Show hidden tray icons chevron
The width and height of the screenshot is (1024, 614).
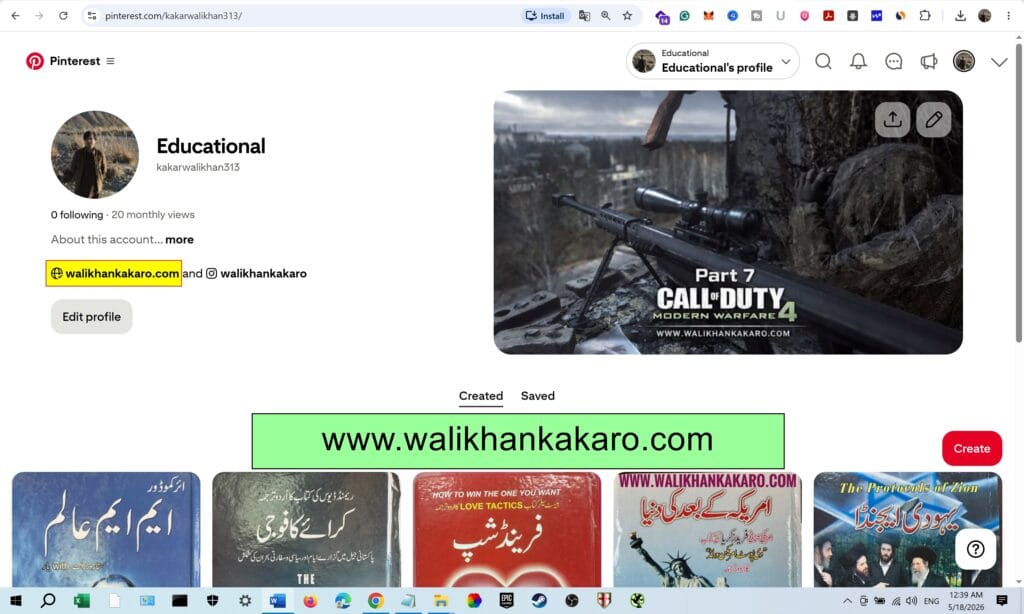pos(848,601)
